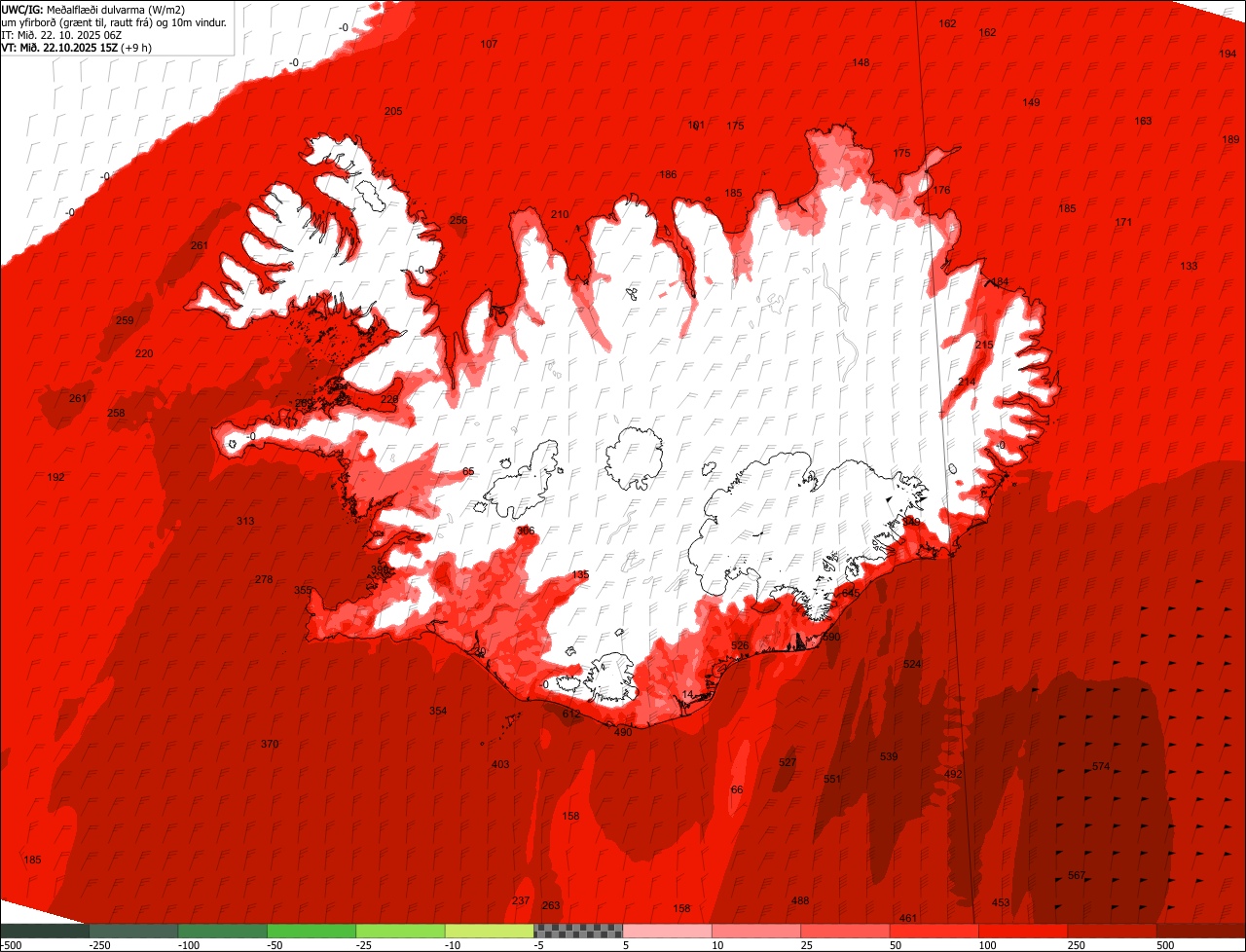Viewport: 1246px width, 952px height.
Task: Click the pink legend swatch between 10 and 25
Action: 756,931
